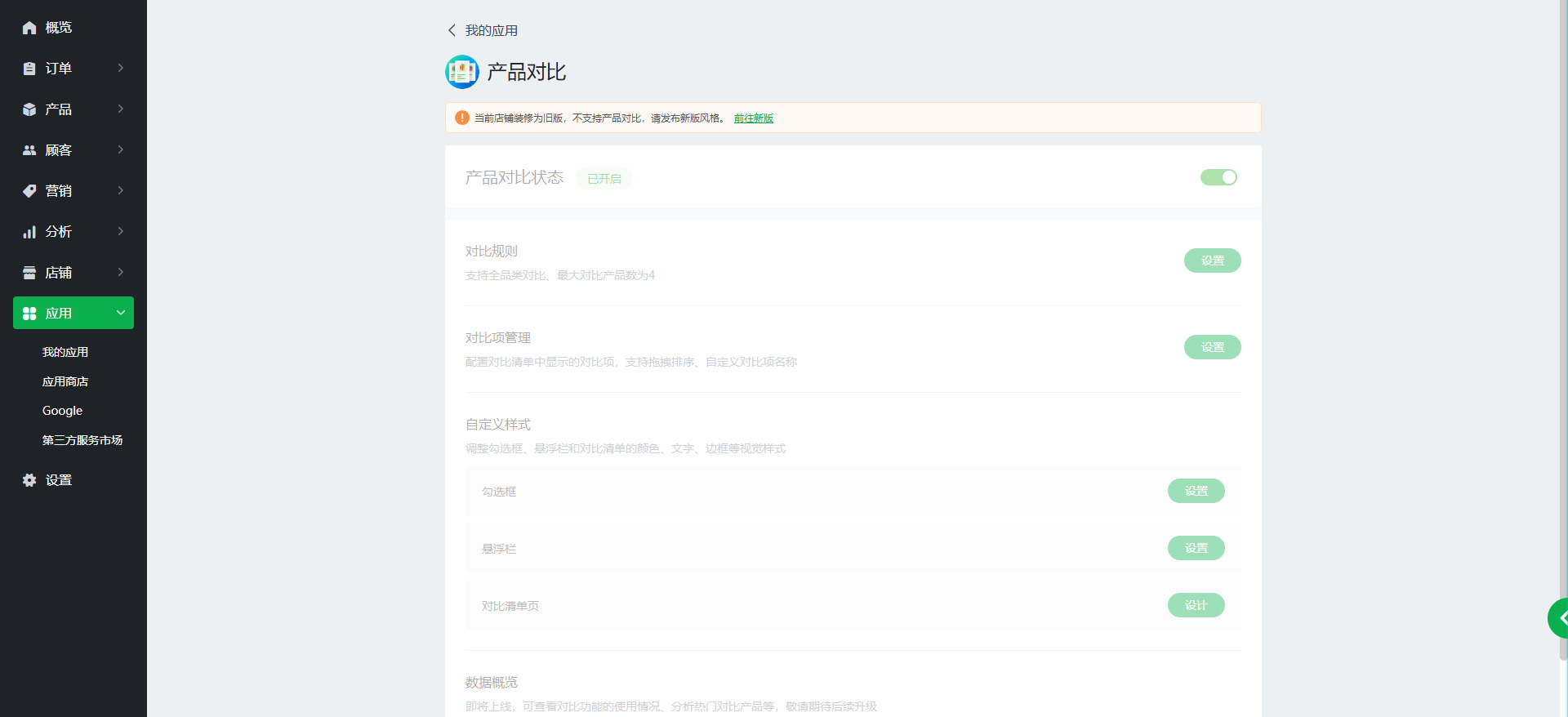Open the Google submenu item

click(62, 411)
